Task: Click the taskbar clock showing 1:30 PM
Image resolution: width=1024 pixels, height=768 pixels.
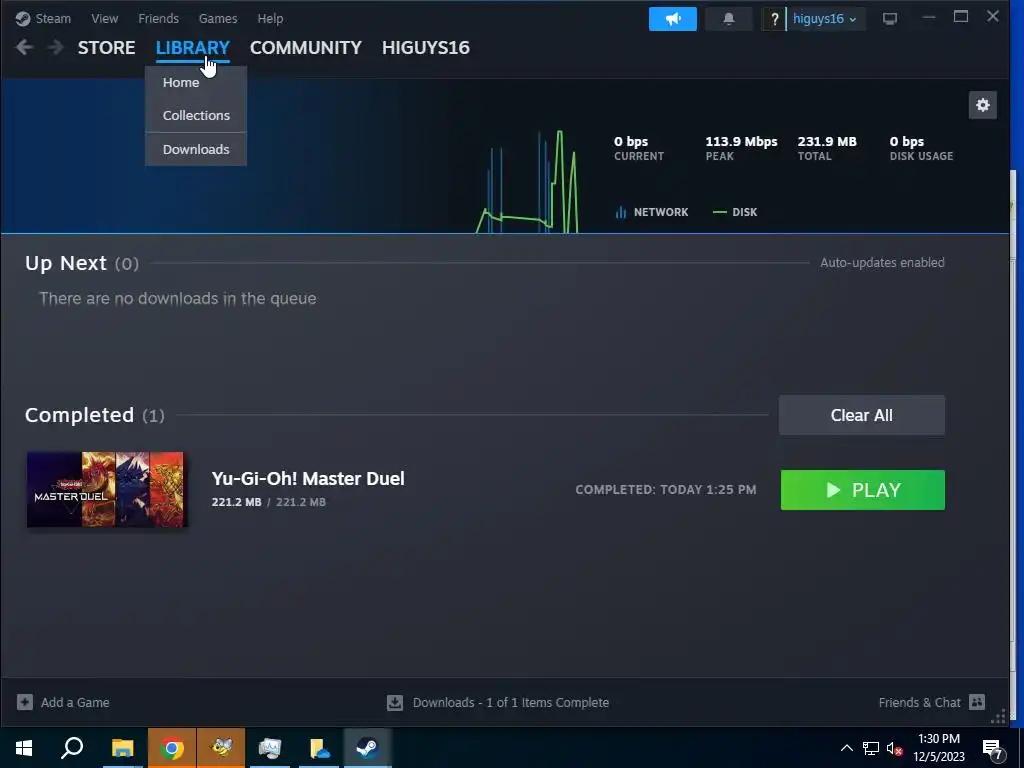Action: 938,748
